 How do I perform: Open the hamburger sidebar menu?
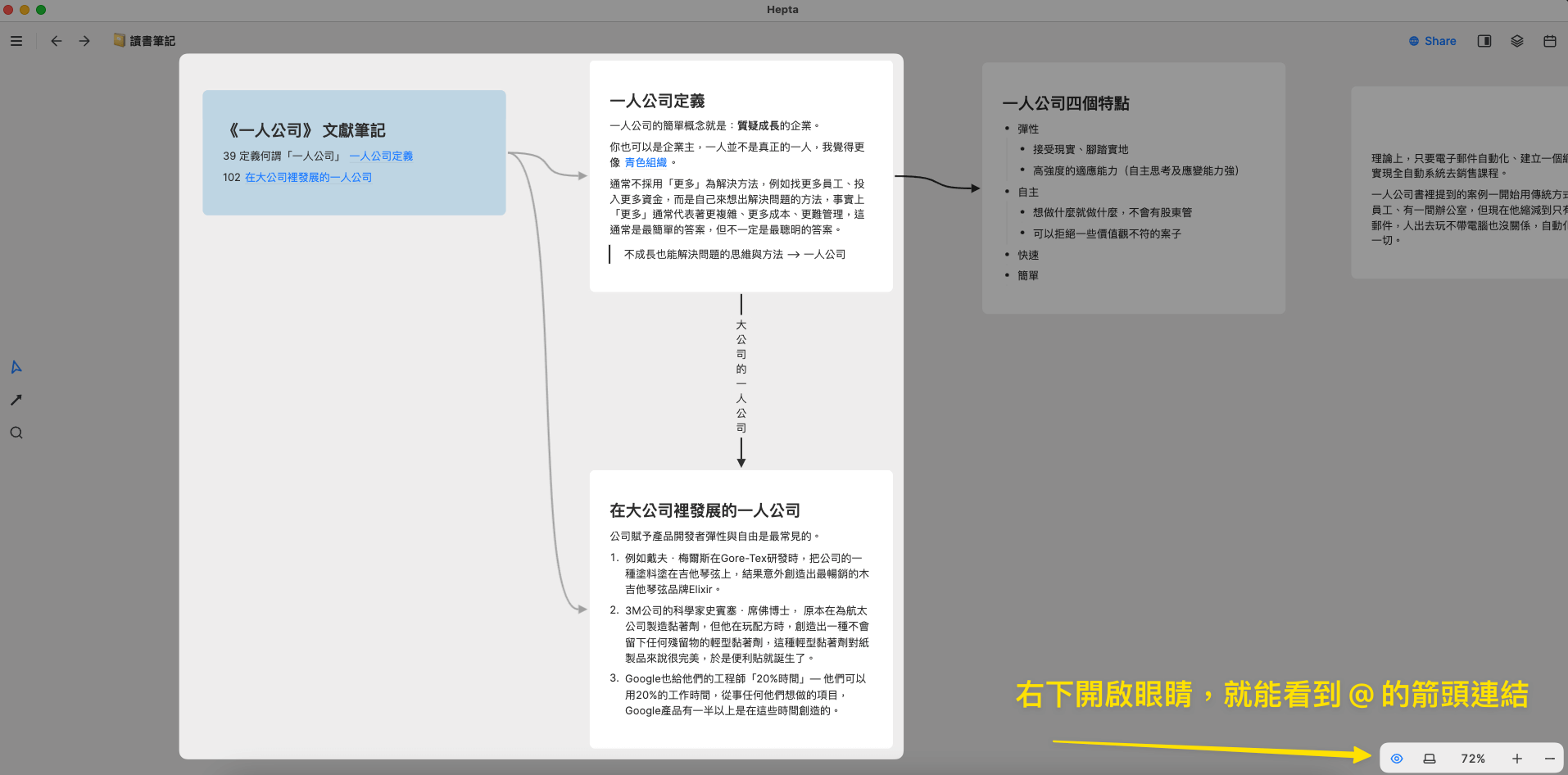click(16, 41)
